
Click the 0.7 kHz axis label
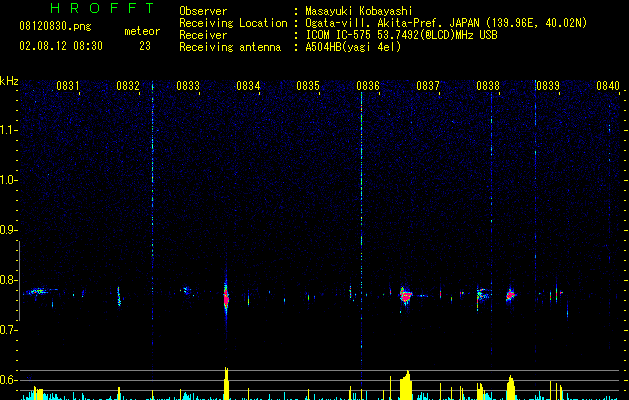click(8, 330)
